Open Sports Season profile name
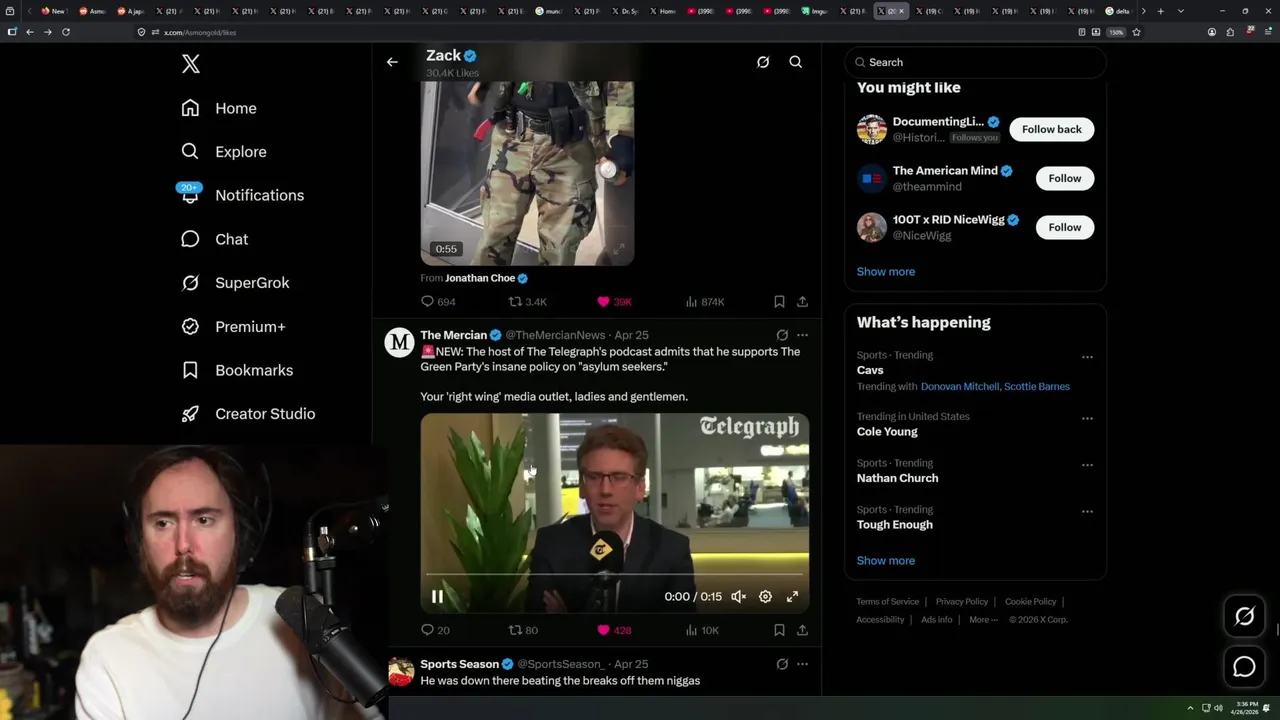This screenshot has width=1280, height=720. click(459, 664)
